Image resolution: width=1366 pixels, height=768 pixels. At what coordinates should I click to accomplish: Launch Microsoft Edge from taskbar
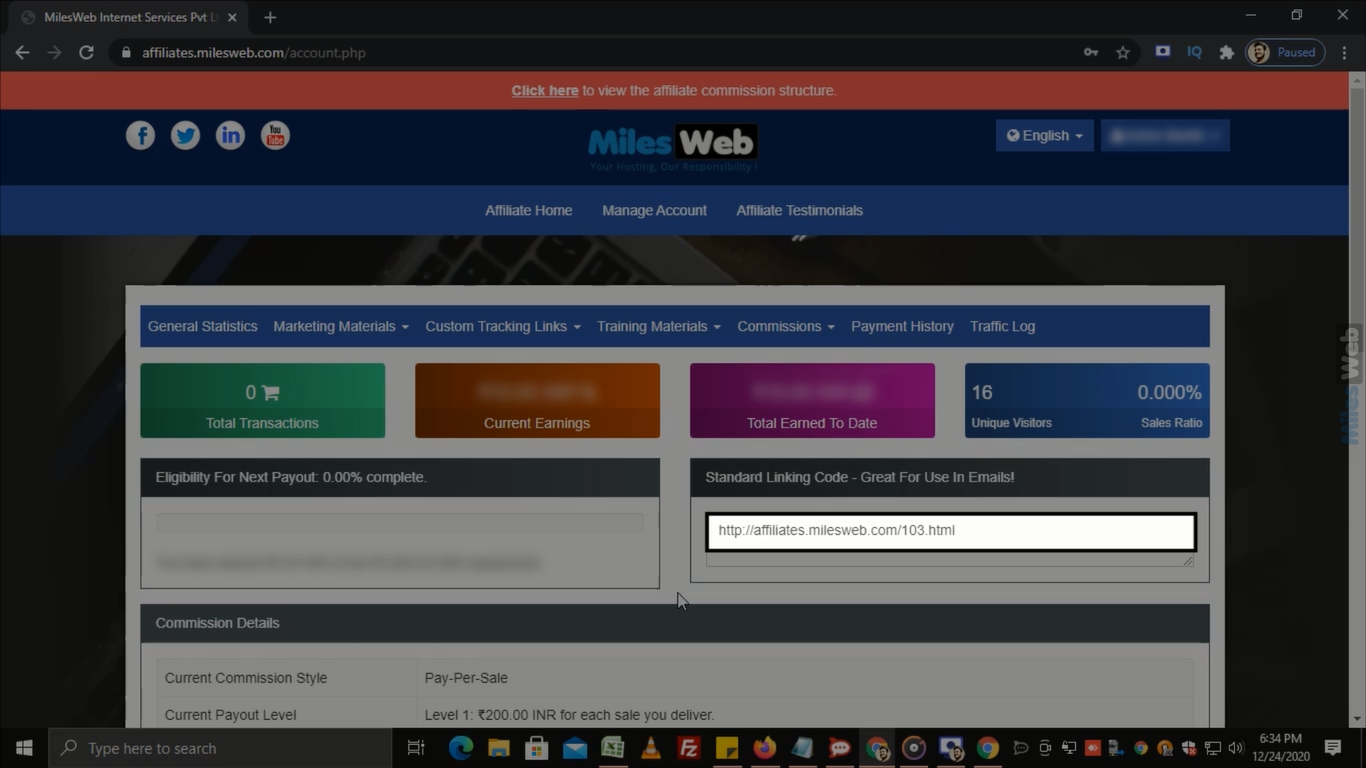click(460, 748)
